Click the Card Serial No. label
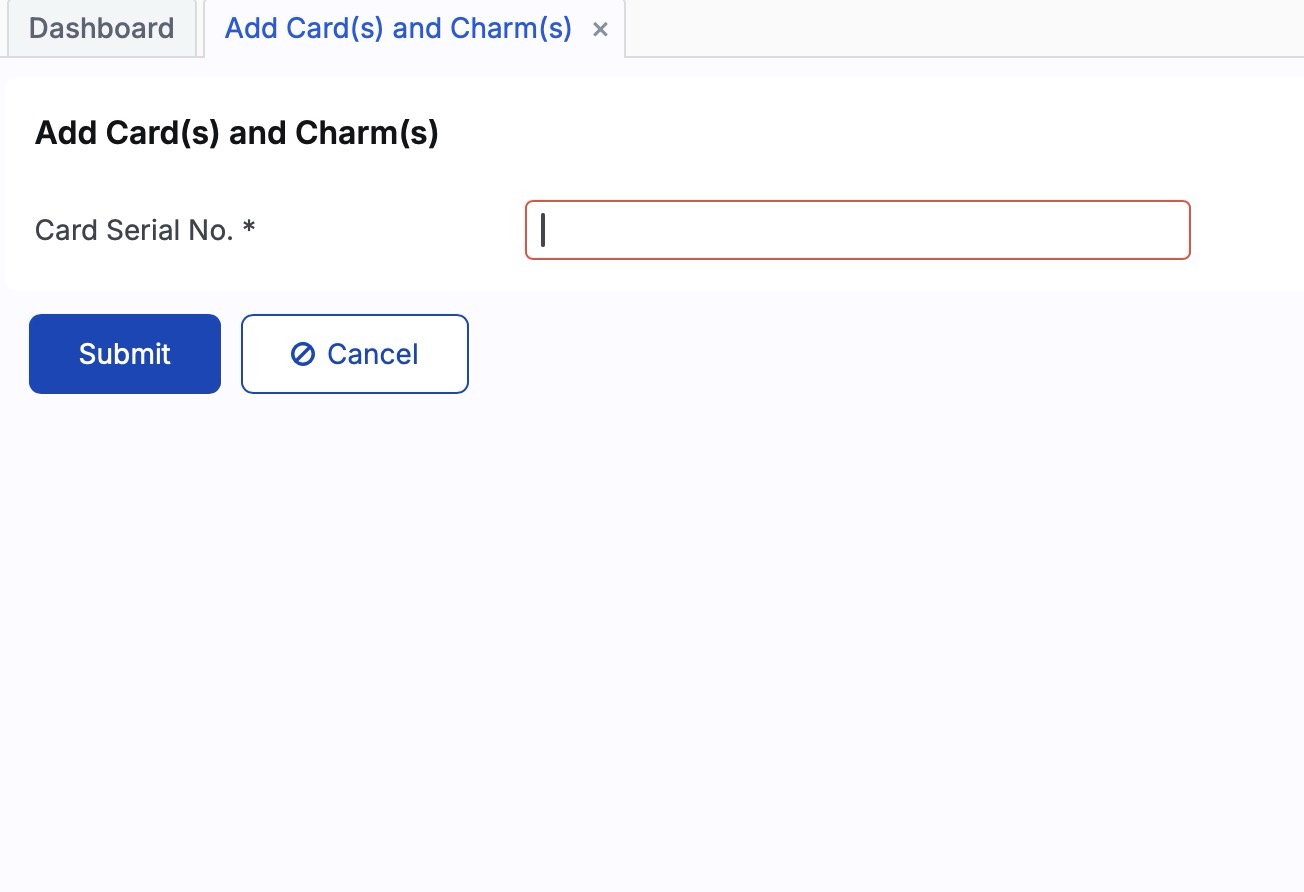This screenshot has width=1304, height=892. pyautogui.click(x=134, y=231)
